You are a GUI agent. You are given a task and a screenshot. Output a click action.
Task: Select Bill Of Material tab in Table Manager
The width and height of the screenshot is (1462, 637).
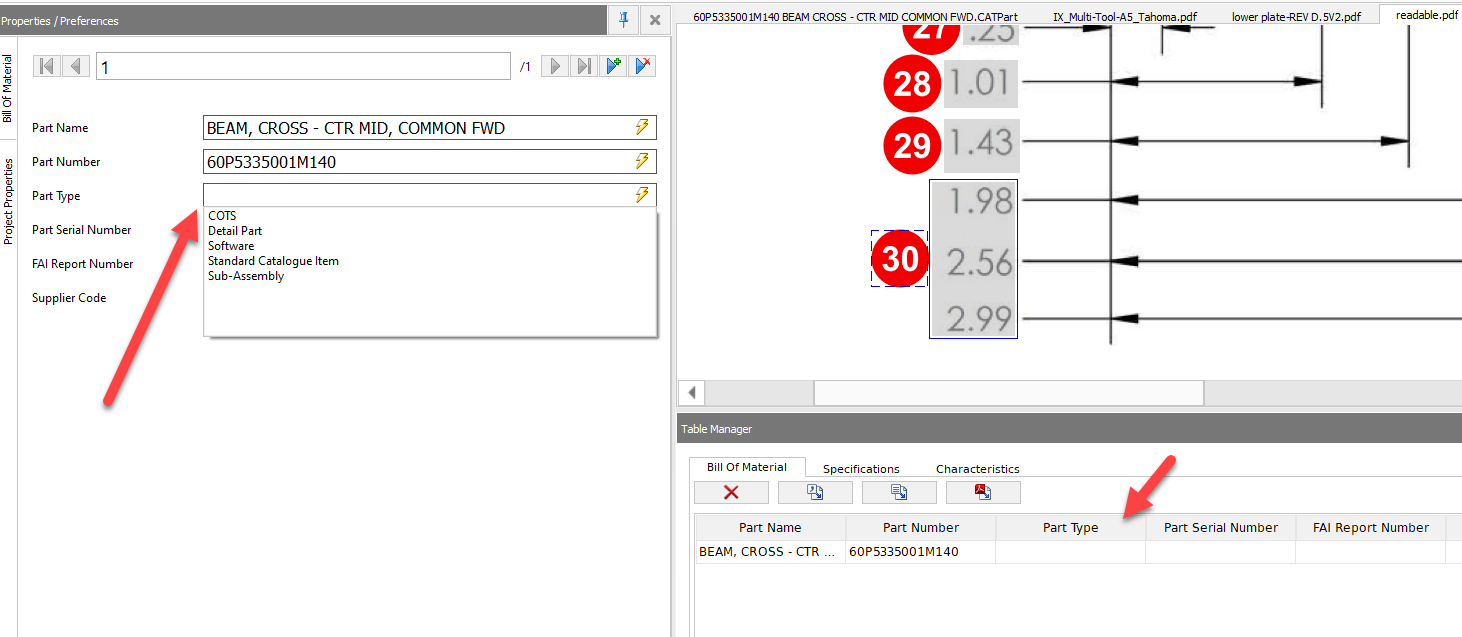tap(747, 467)
